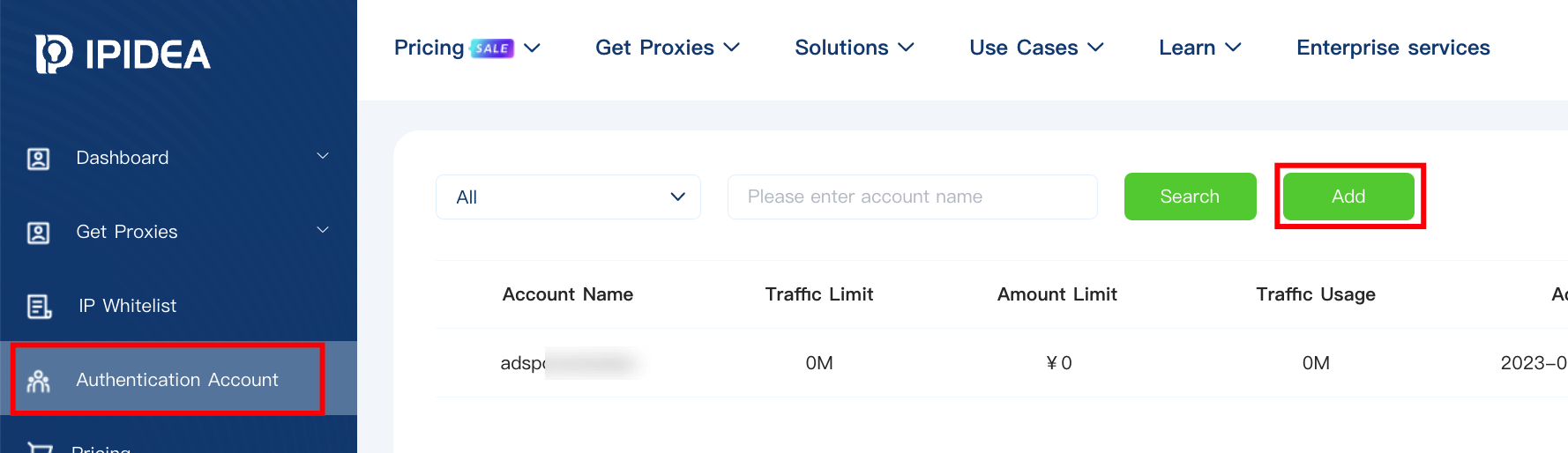
Task: Expand the Get Proxies sidebar chevron
Action: point(323,230)
